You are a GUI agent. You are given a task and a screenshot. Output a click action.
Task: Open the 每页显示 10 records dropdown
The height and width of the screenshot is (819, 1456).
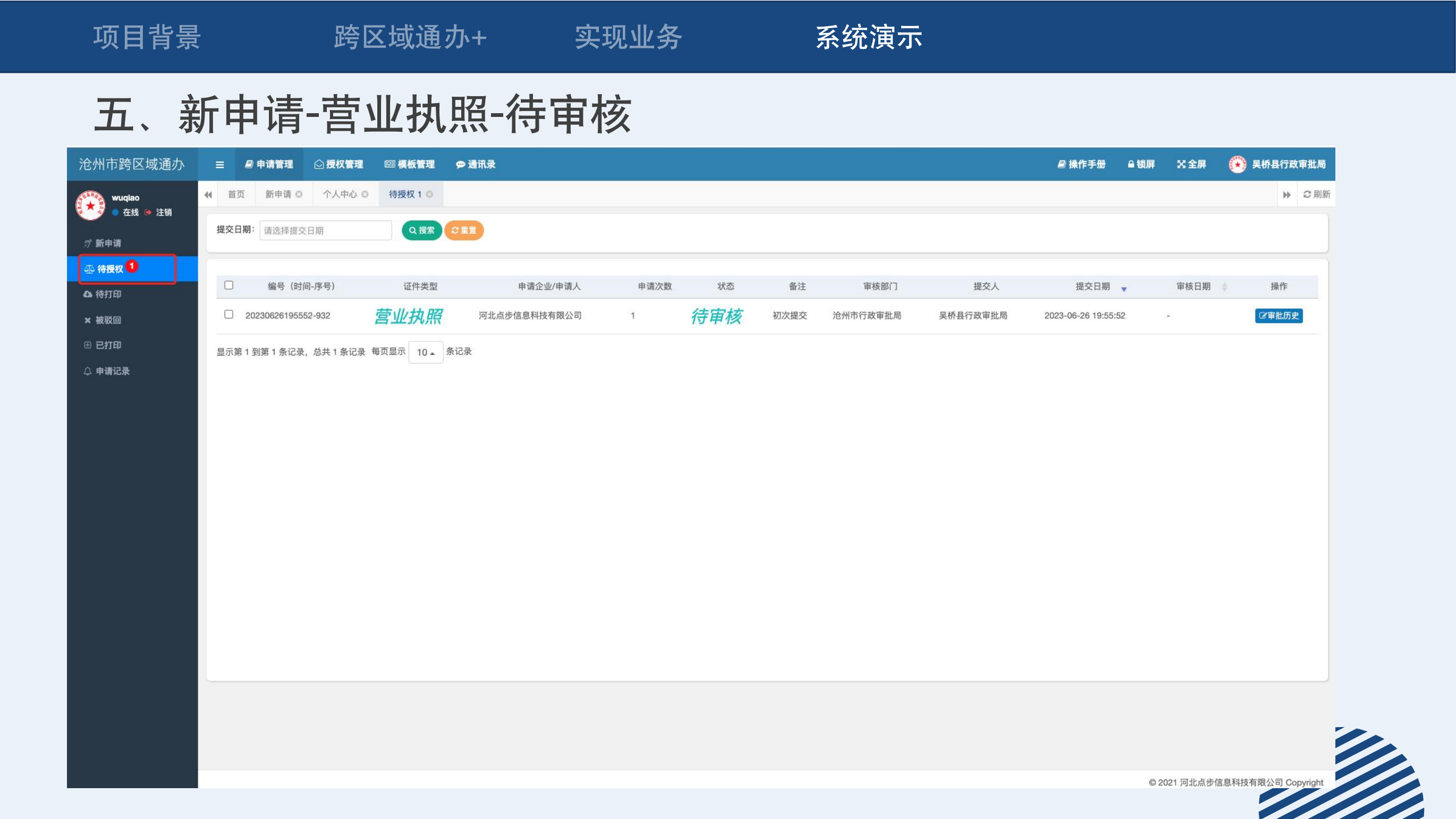(426, 352)
